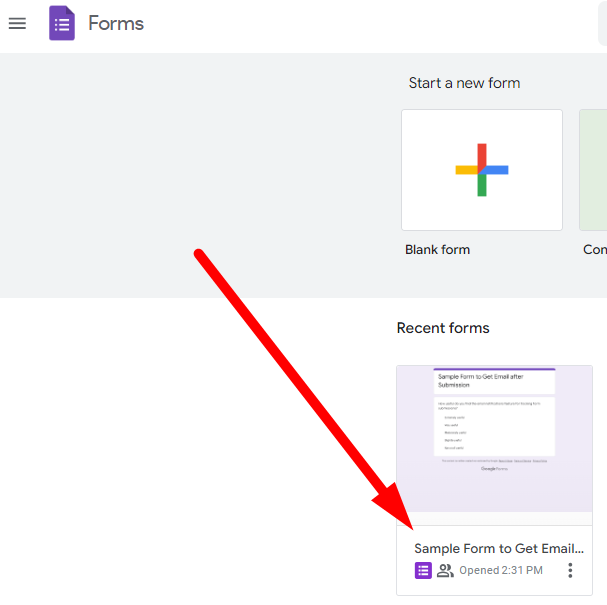Click the multicolor plus icon
607x605 pixels.
(x=481, y=170)
